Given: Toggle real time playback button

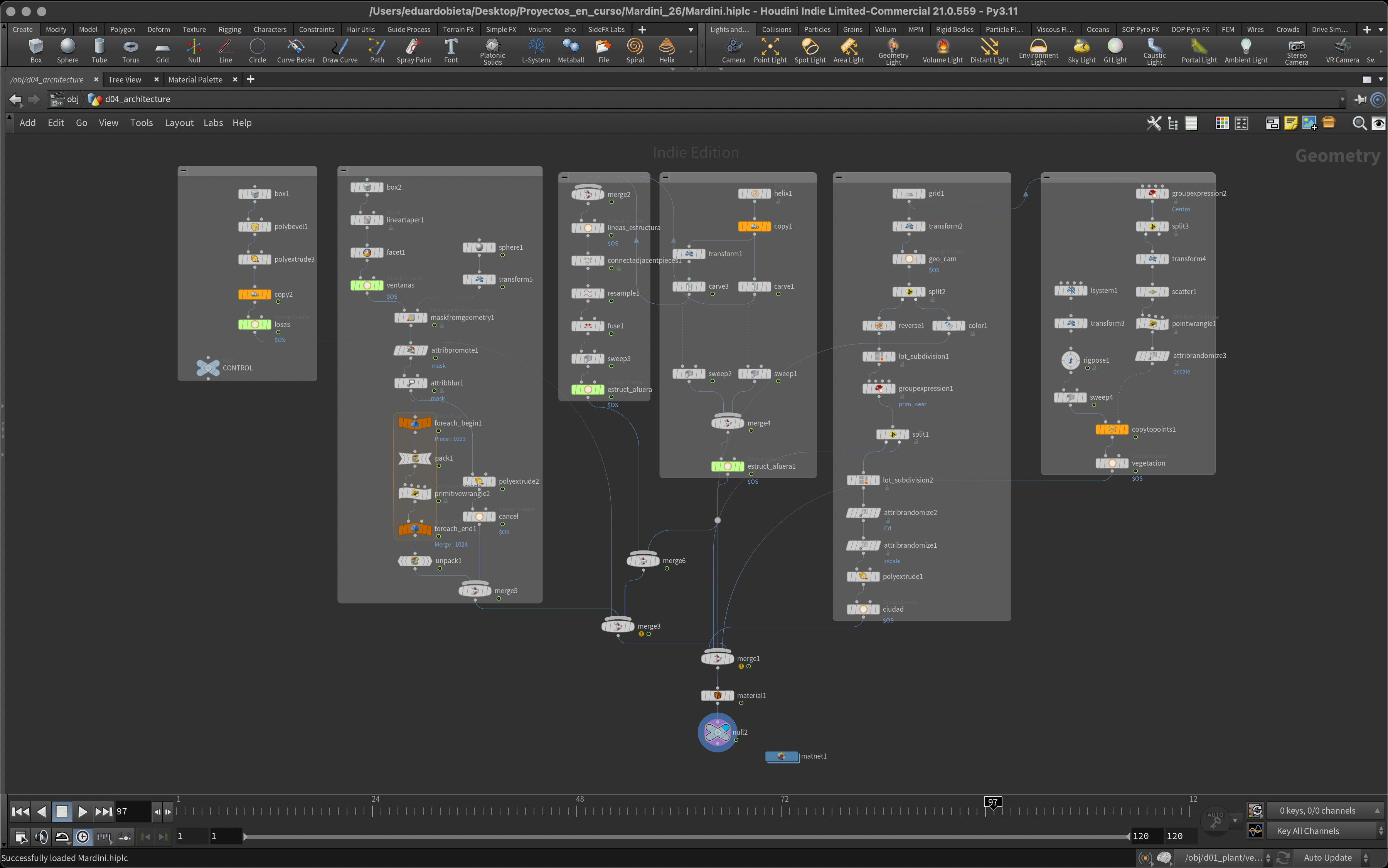Looking at the screenshot, I should [83, 836].
